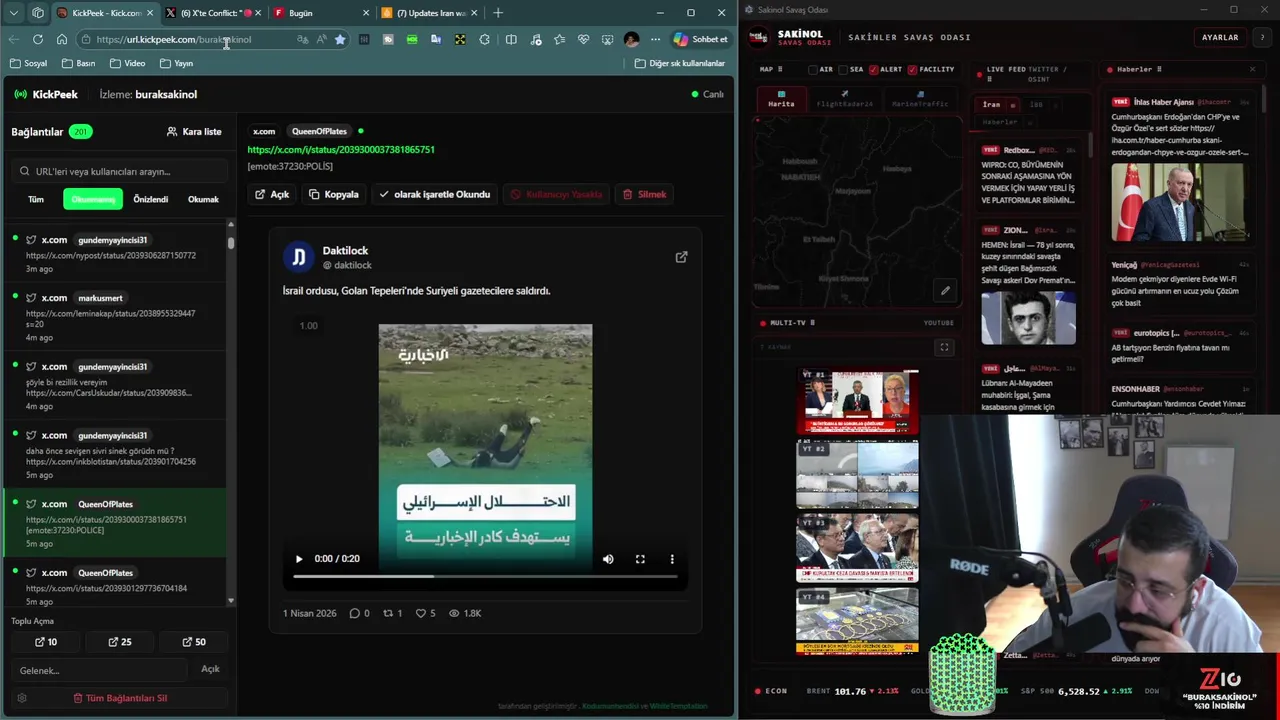Enable the AIR checkbox in Savaş Odası
The height and width of the screenshot is (720, 1280).
coord(813,70)
